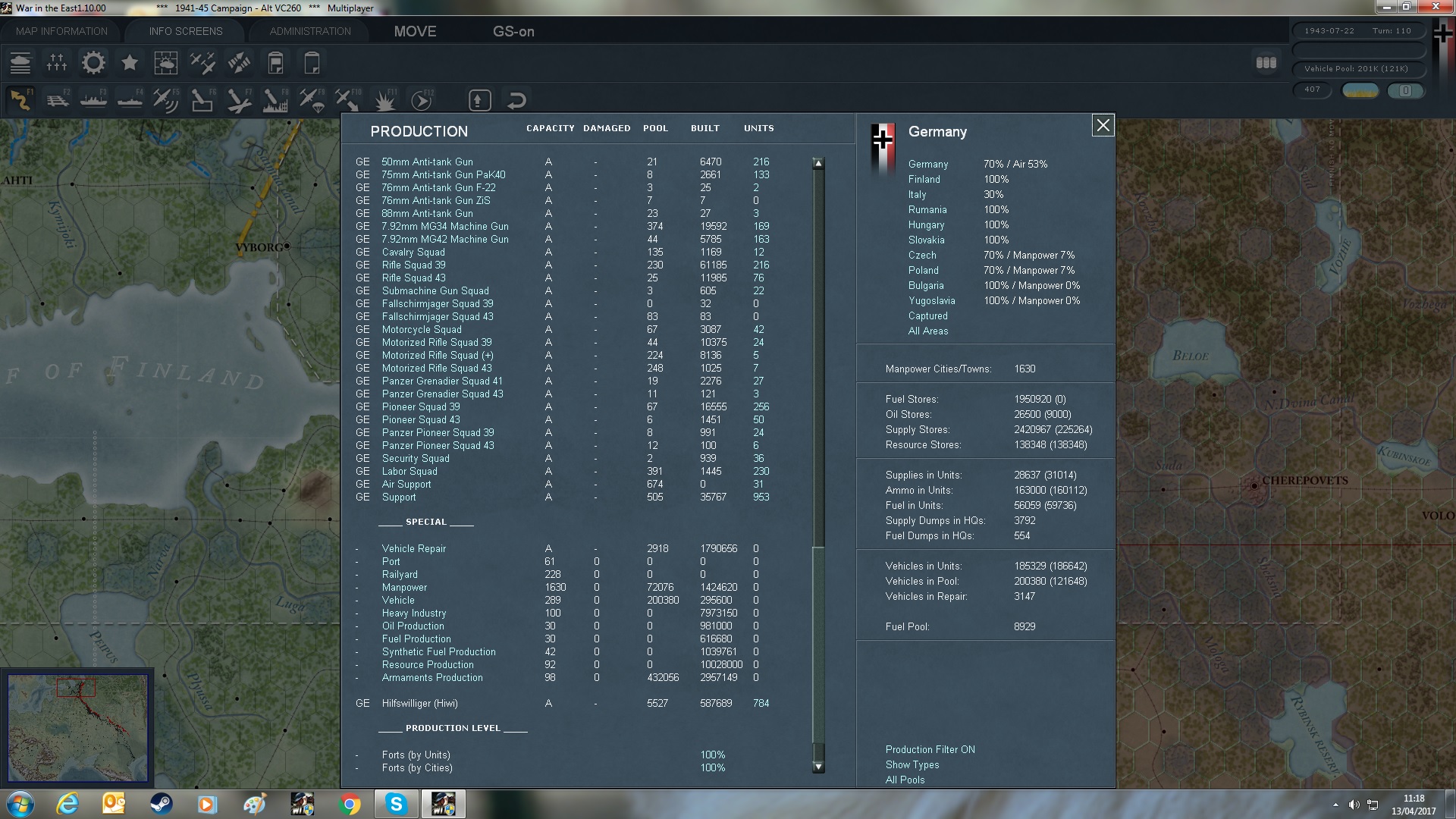Image resolution: width=1456 pixels, height=819 pixels.
Task: Click the F12 end turn icon
Action: [422, 100]
